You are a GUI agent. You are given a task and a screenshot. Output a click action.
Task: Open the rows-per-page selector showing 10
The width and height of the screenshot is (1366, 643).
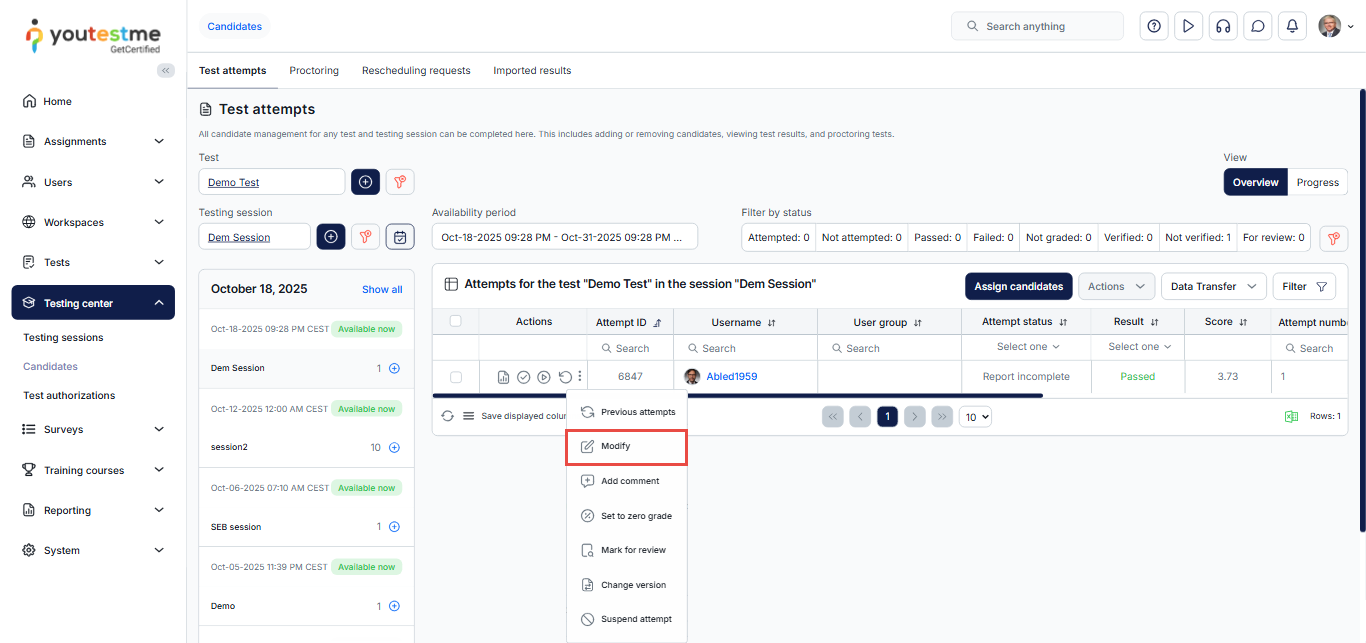tap(975, 417)
